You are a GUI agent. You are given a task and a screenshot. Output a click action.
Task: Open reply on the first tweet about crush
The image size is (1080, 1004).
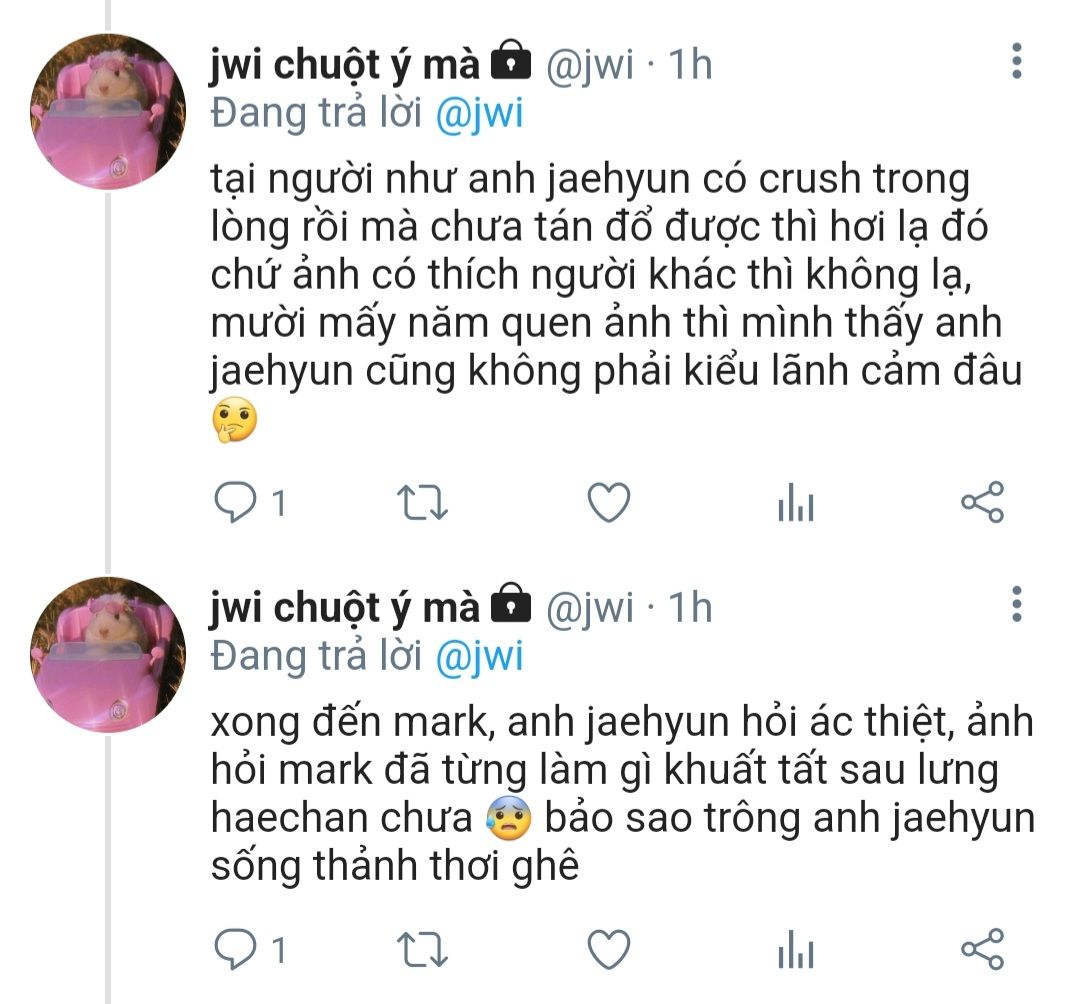click(236, 503)
